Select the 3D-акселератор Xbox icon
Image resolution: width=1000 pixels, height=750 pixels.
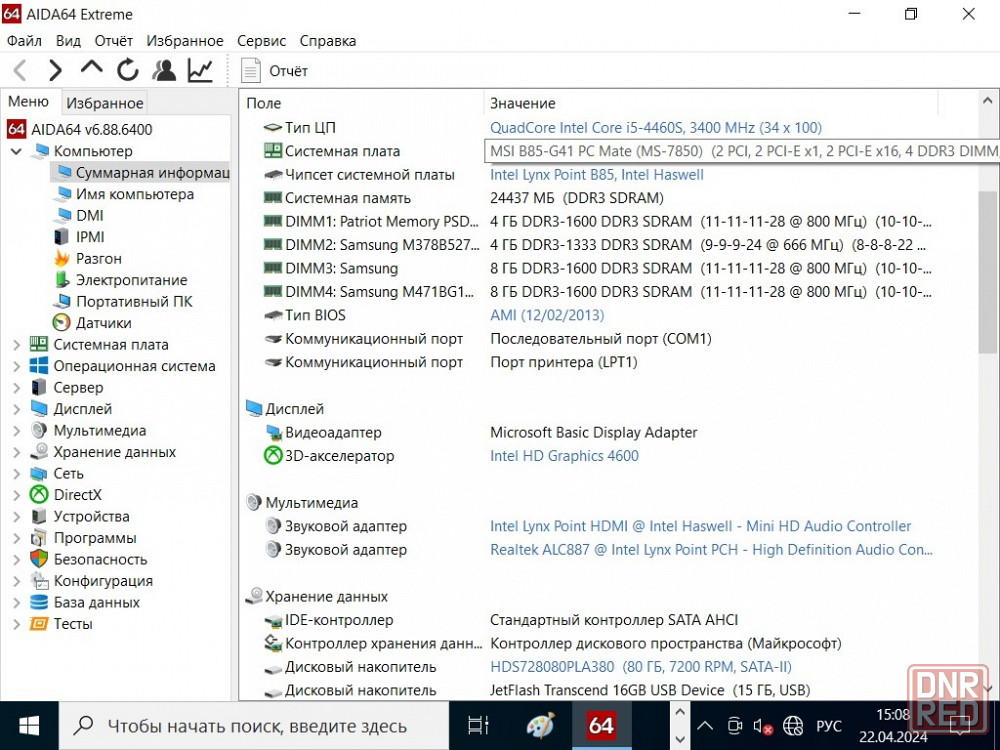coord(273,456)
